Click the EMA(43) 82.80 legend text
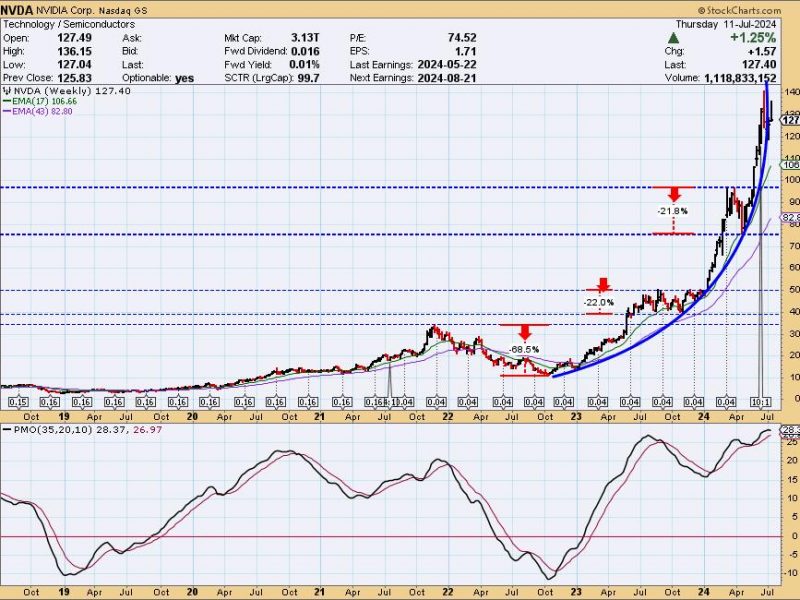Image resolution: width=800 pixels, height=600 pixels. 42,111
